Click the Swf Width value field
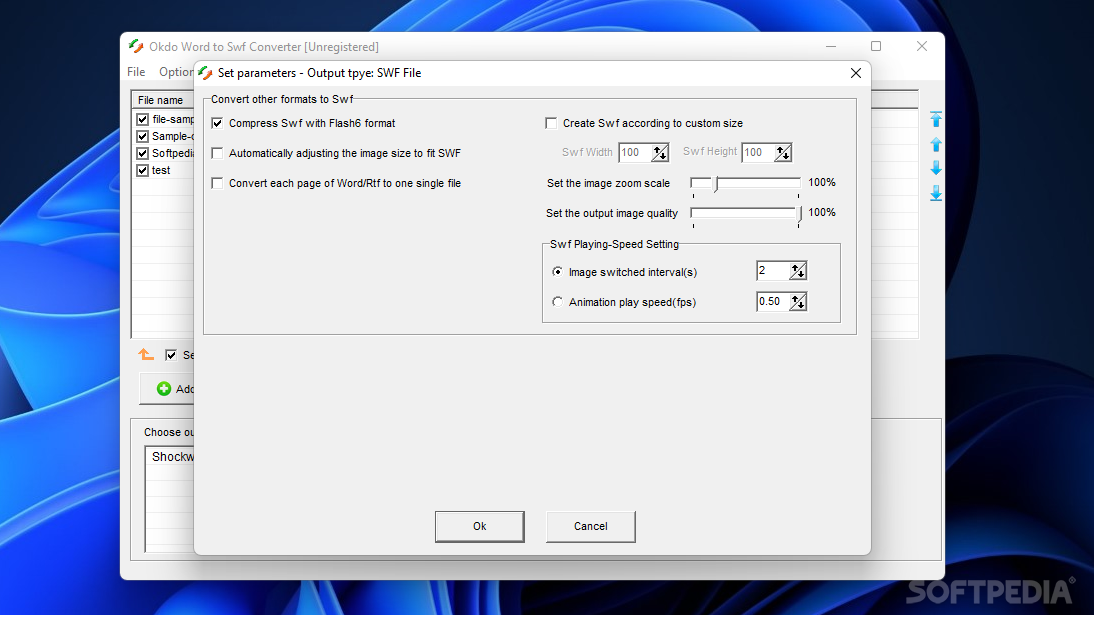 [635, 152]
